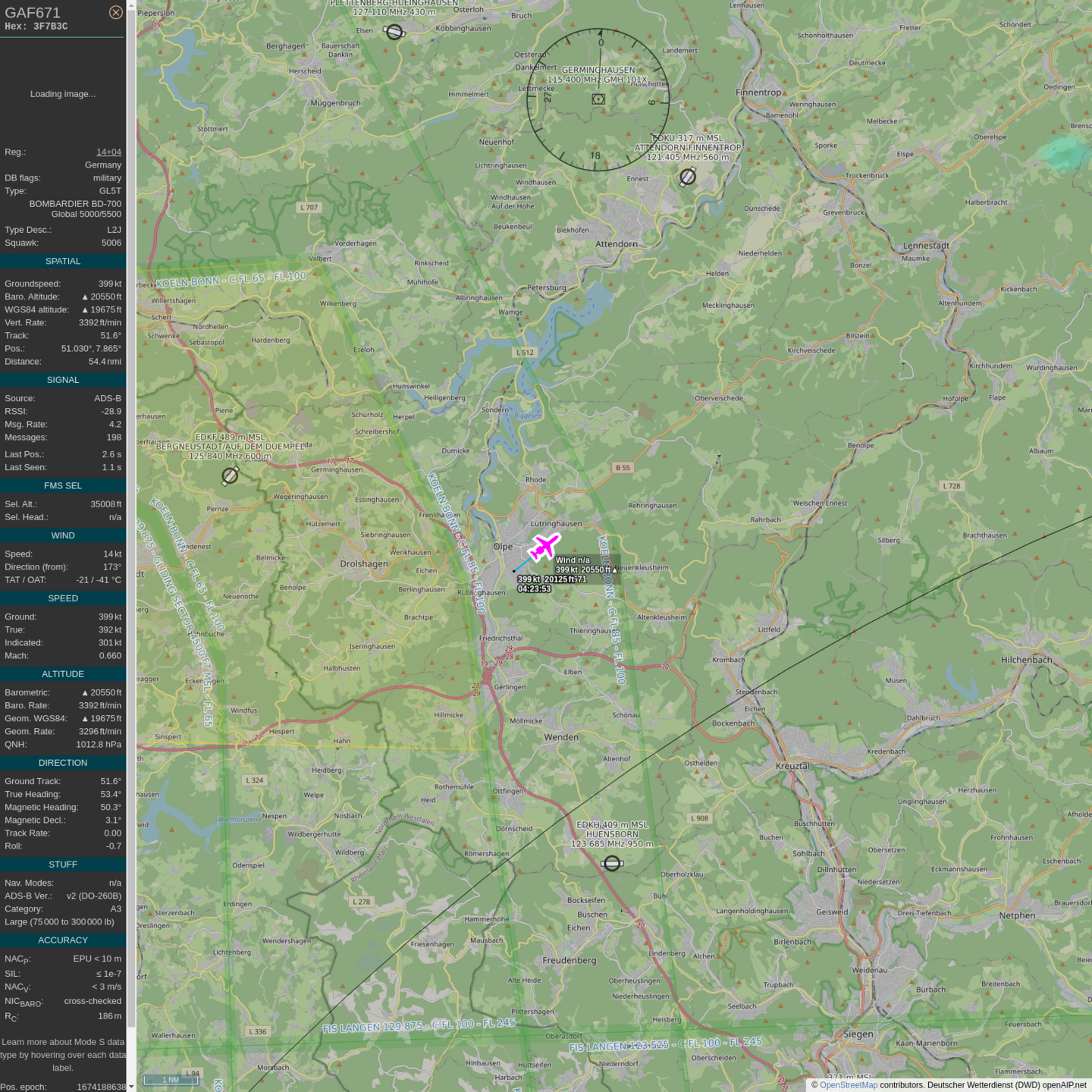Screen dimensions: 1092x1092
Task: Click the ALTITUDE section header
Action: pyautogui.click(x=63, y=674)
